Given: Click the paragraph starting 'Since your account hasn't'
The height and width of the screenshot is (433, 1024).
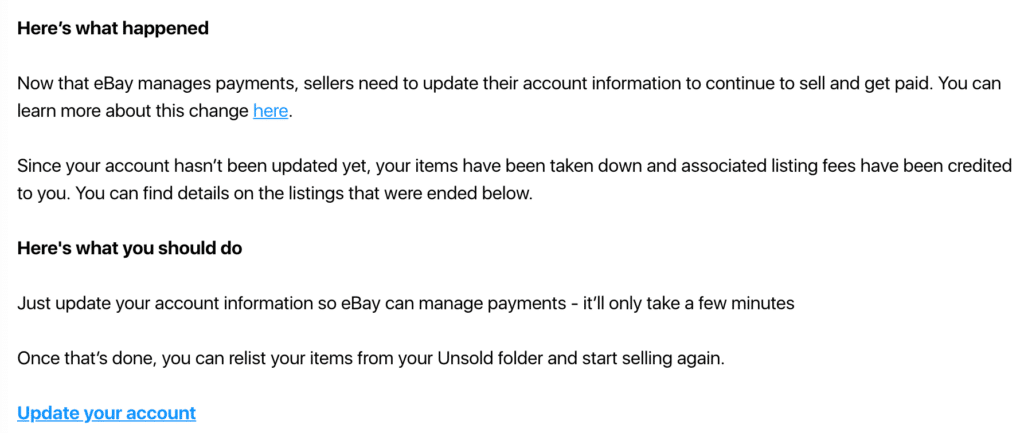Looking at the screenshot, I should [514, 180].
